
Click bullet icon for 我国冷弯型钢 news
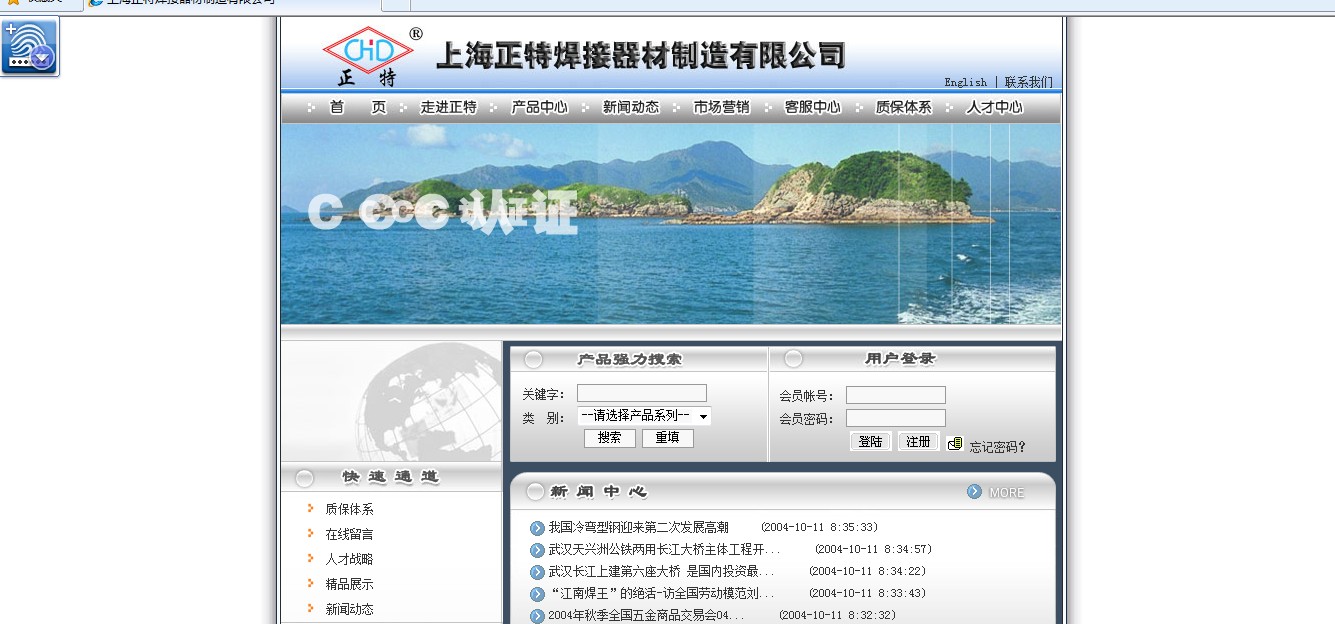click(538, 528)
